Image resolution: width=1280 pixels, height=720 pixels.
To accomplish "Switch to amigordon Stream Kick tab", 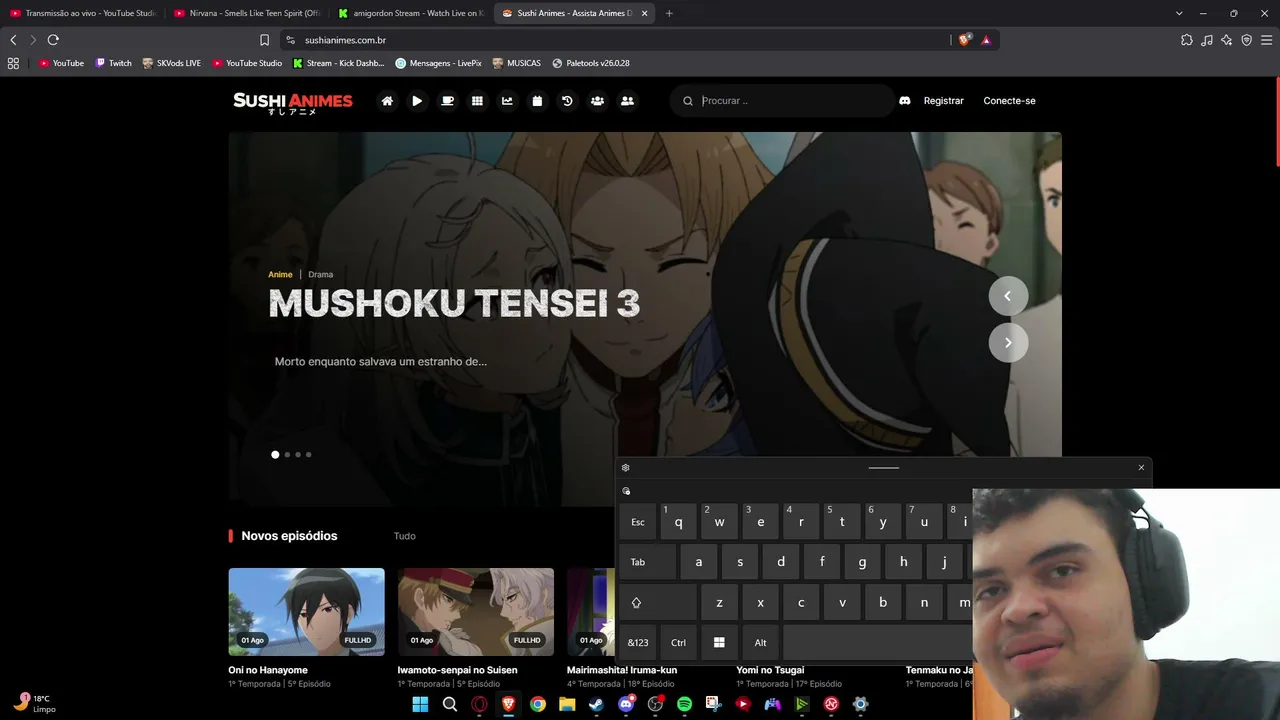I will point(410,13).
